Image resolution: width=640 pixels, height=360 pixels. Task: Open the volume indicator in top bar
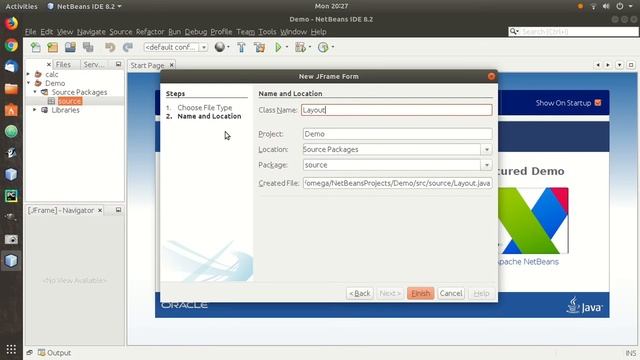pos(606,6)
